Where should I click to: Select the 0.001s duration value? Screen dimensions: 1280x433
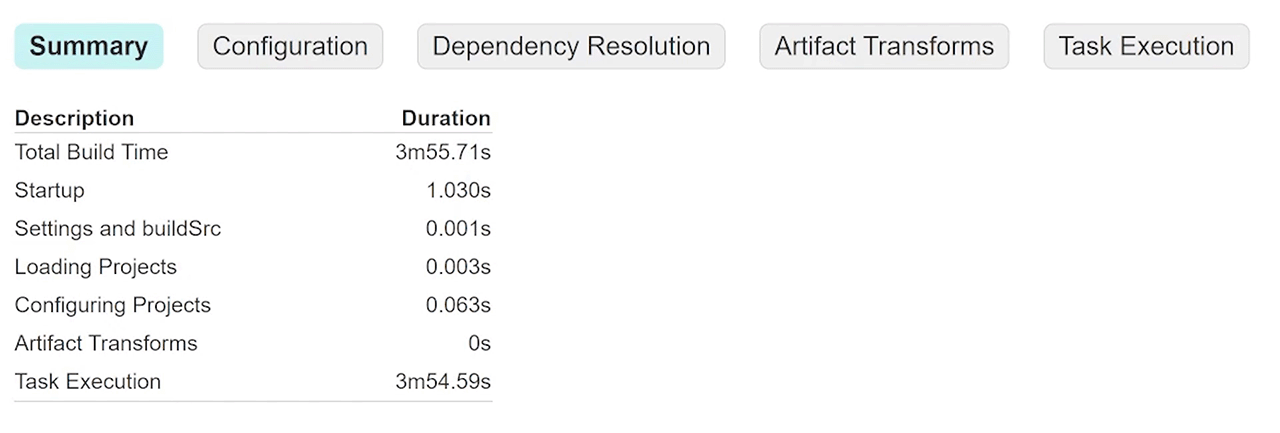tap(458, 228)
